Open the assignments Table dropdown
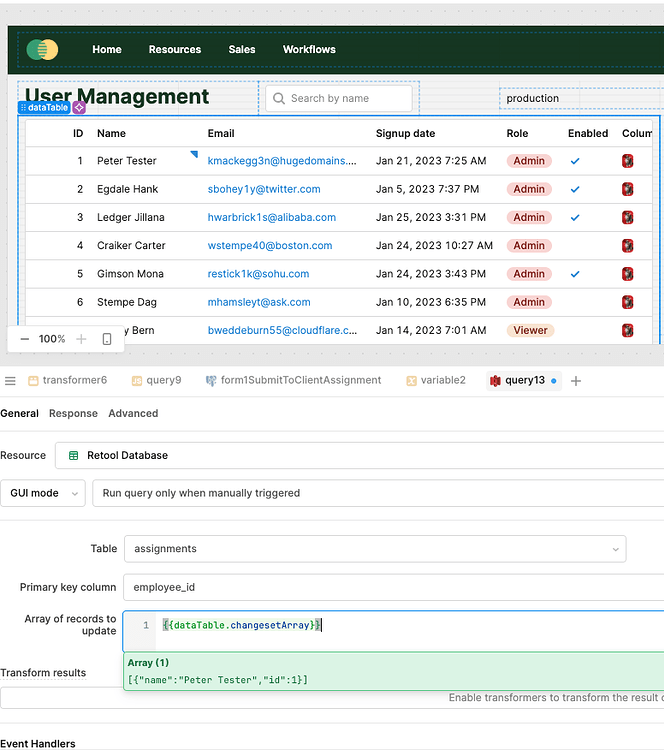664x750 pixels. pyautogui.click(x=375, y=549)
